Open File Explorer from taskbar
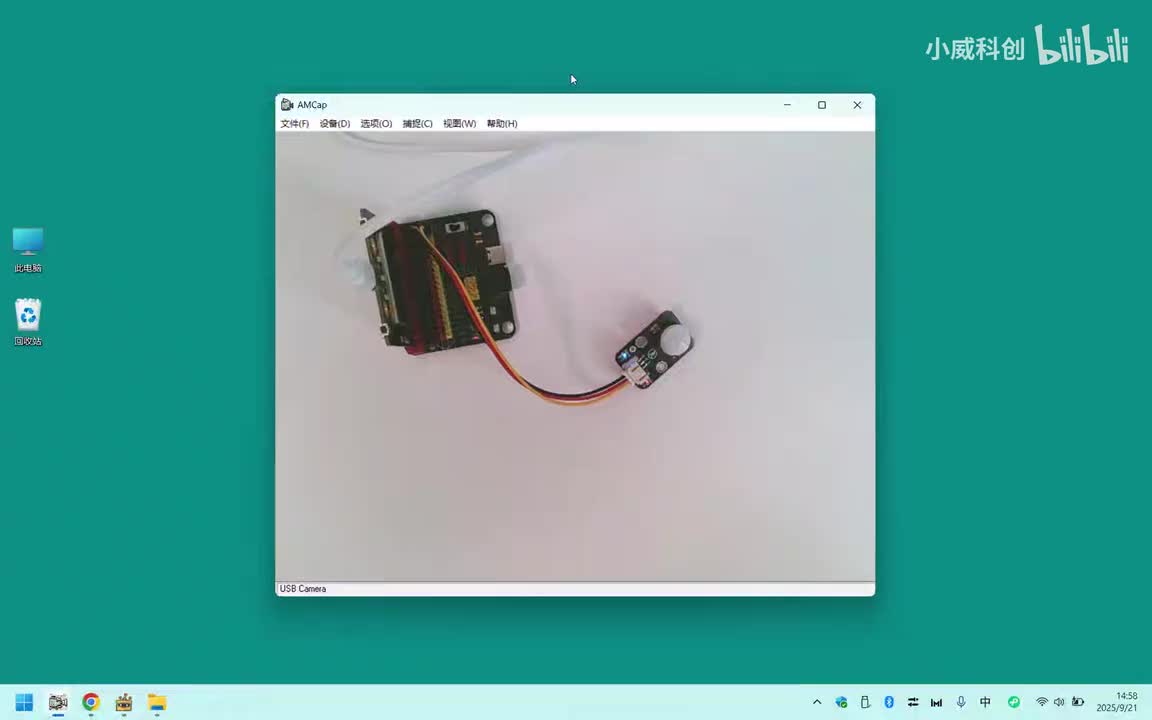1152x720 pixels. click(x=156, y=702)
